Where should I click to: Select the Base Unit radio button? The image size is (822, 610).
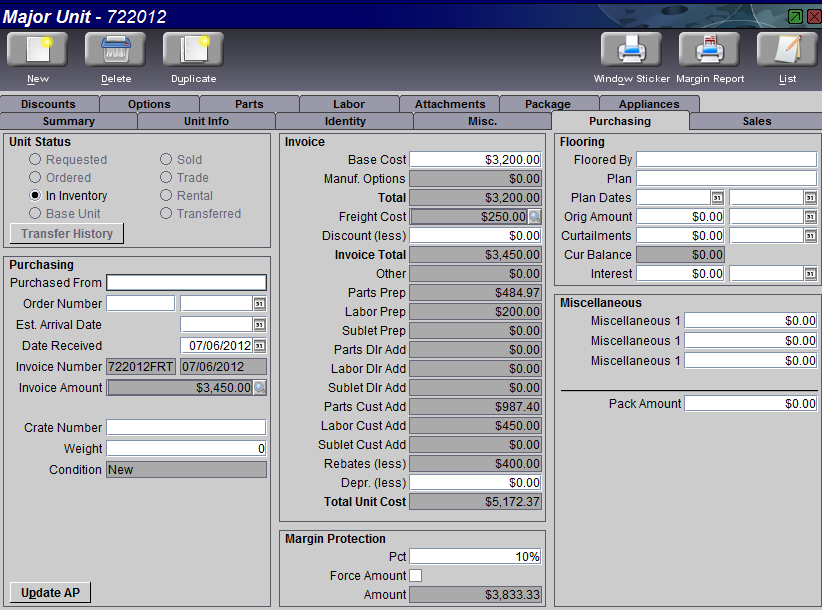pyautogui.click(x=36, y=214)
